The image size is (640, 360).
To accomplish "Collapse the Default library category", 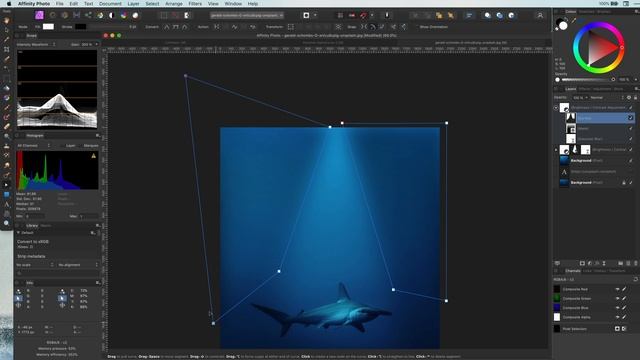I will [x=18, y=233].
